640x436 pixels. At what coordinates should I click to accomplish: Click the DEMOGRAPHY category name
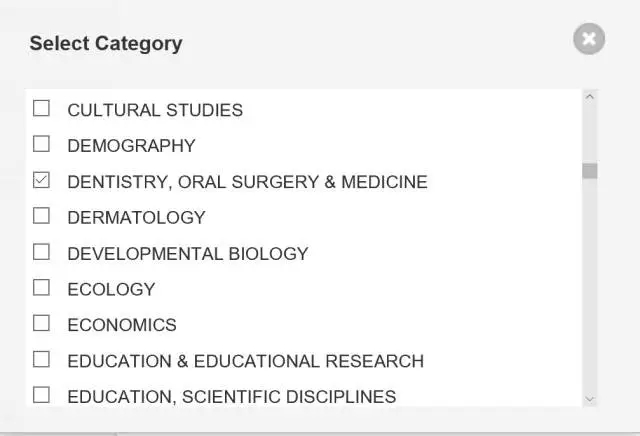[x=131, y=146]
